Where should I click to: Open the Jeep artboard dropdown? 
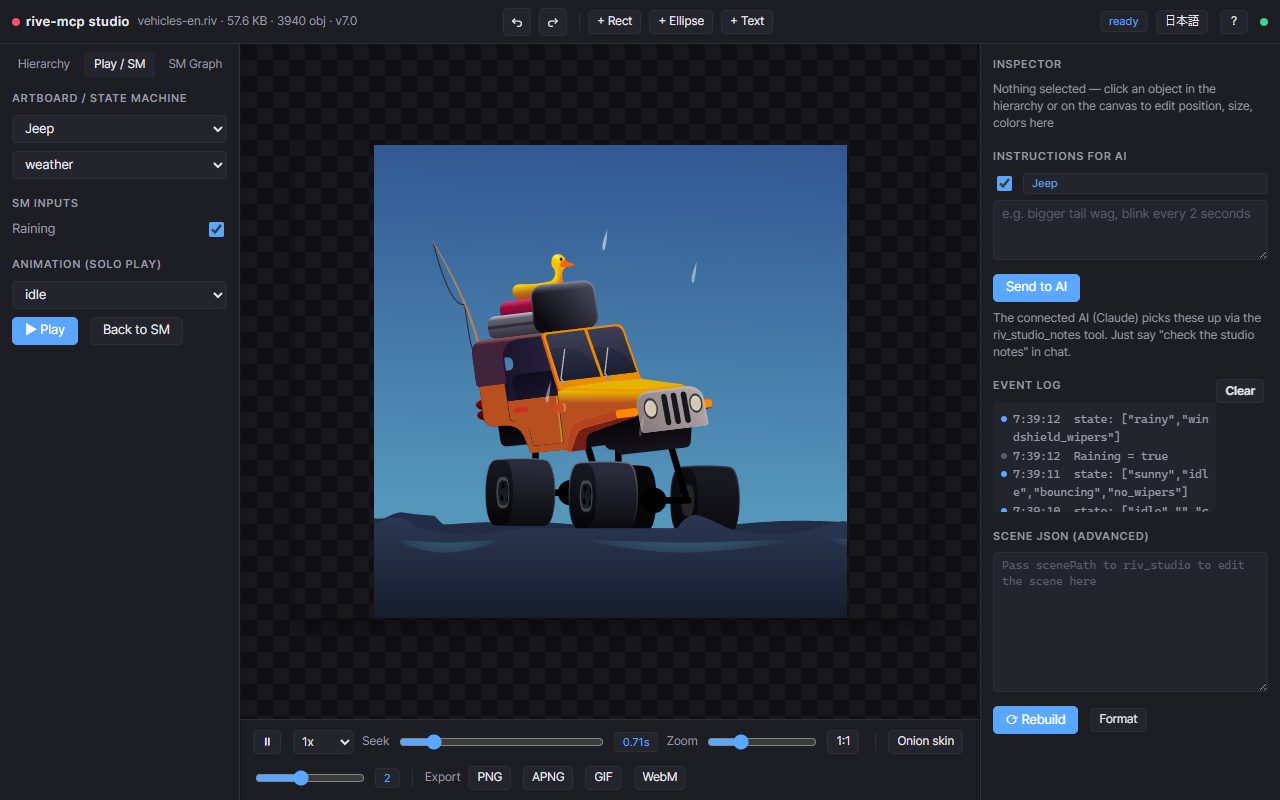point(119,129)
